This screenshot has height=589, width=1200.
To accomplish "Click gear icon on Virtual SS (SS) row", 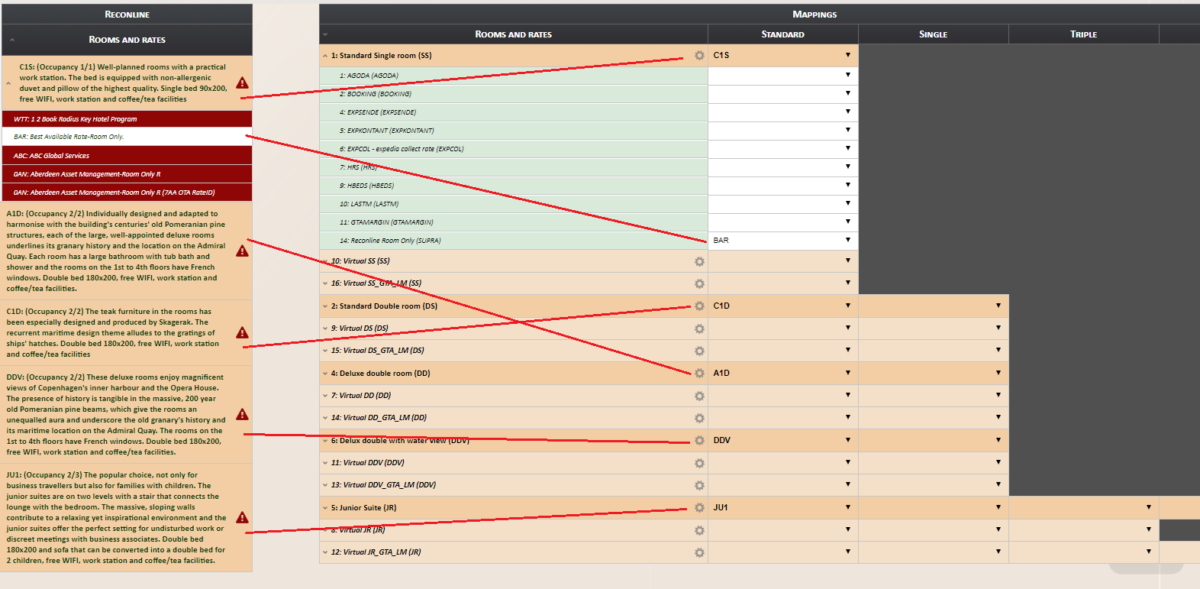I will tap(698, 261).
